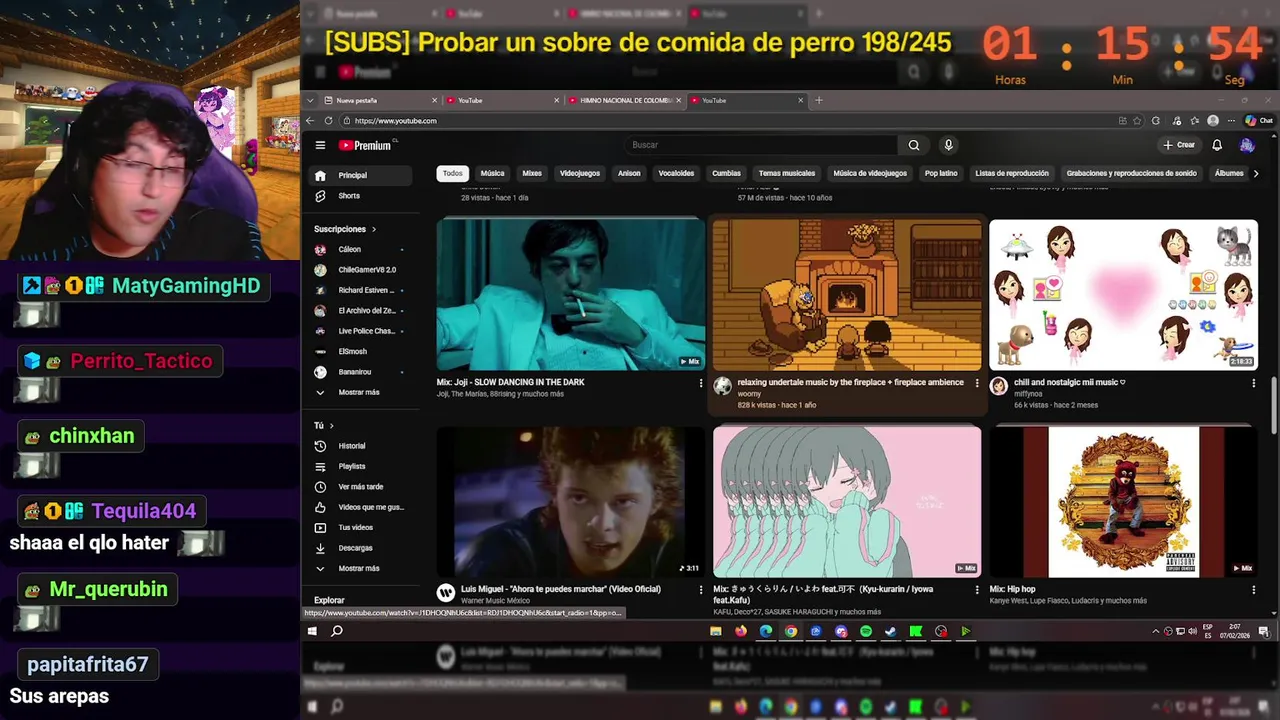Open the account avatar menu on YouTube
Image resolution: width=1280 pixels, height=720 pixels.
pos(1247,145)
